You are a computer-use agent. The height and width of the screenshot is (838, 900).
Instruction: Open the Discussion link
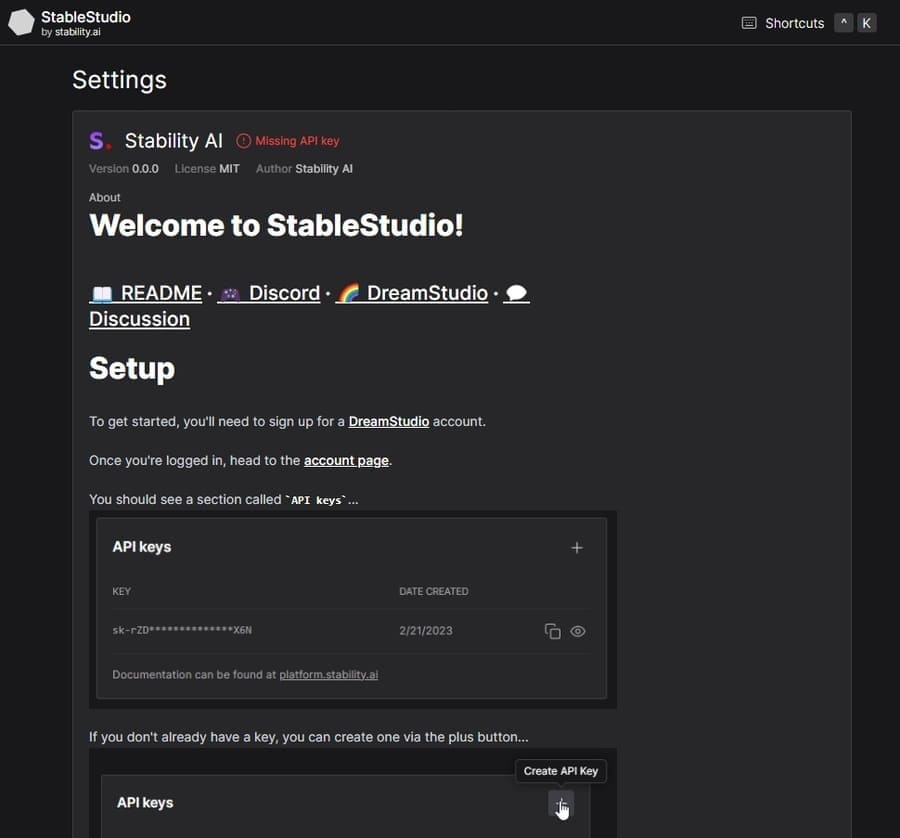pyautogui.click(x=139, y=319)
